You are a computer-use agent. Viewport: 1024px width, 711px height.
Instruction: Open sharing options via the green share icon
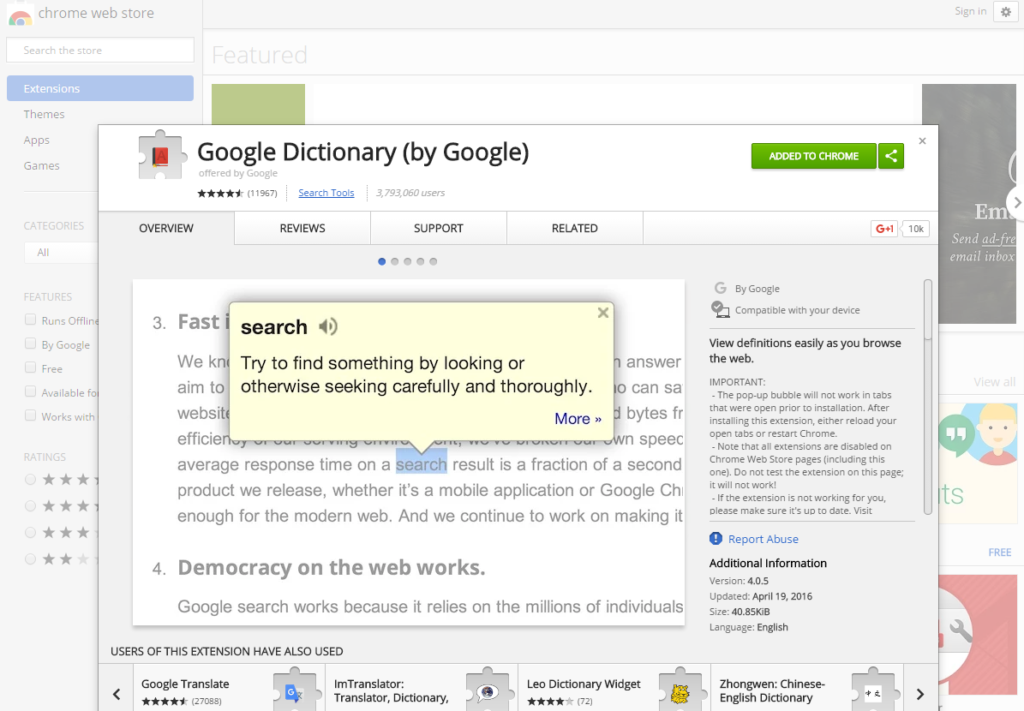pyautogui.click(x=890, y=156)
